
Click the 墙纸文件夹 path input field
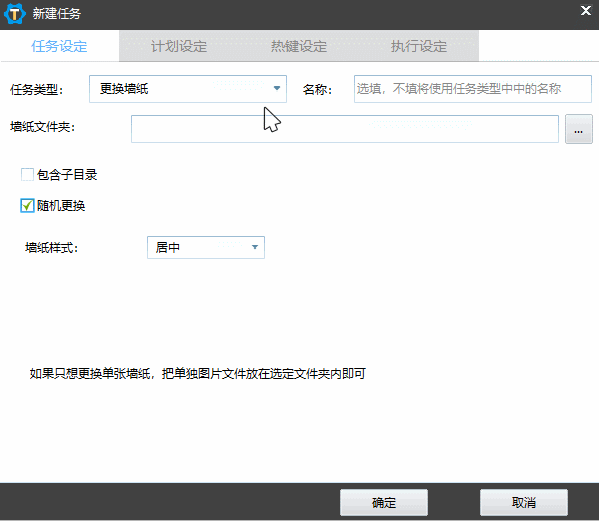[345, 129]
